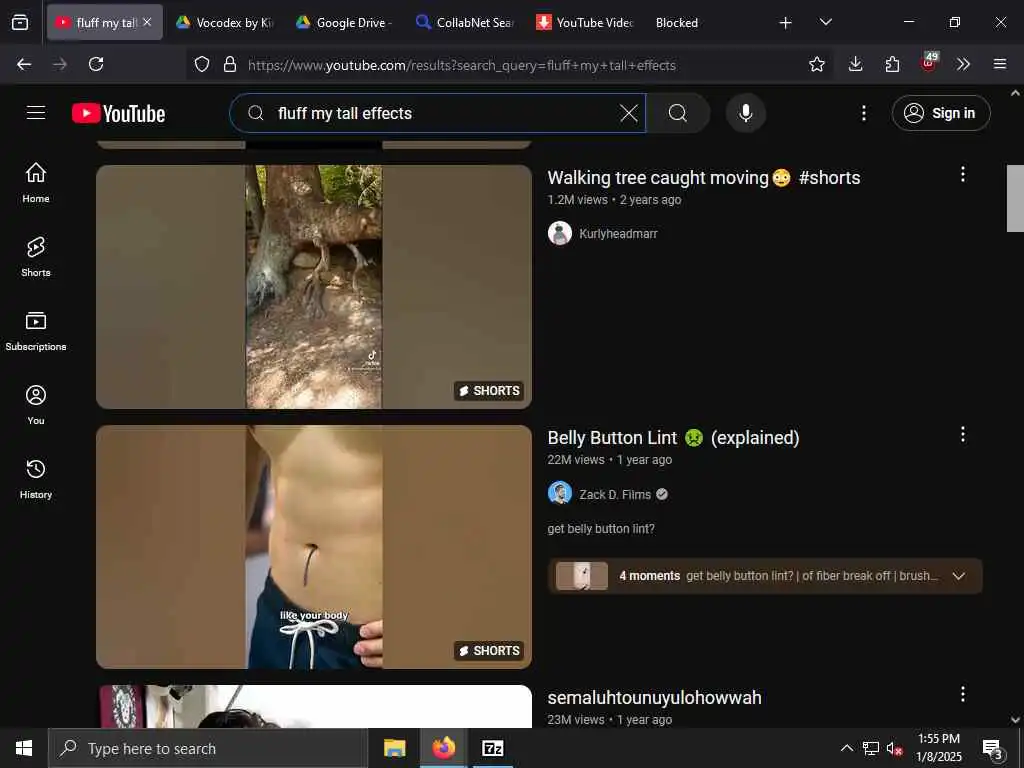Switch to the Vocodex tab
This screenshot has height=768, width=1024.
pos(225,22)
